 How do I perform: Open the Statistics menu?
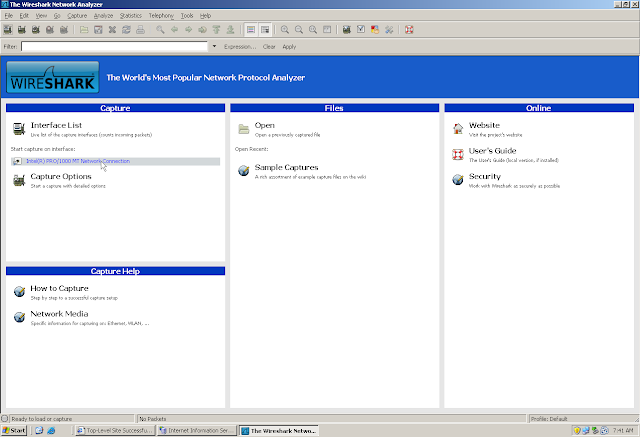pyautogui.click(x=131, y=16)
